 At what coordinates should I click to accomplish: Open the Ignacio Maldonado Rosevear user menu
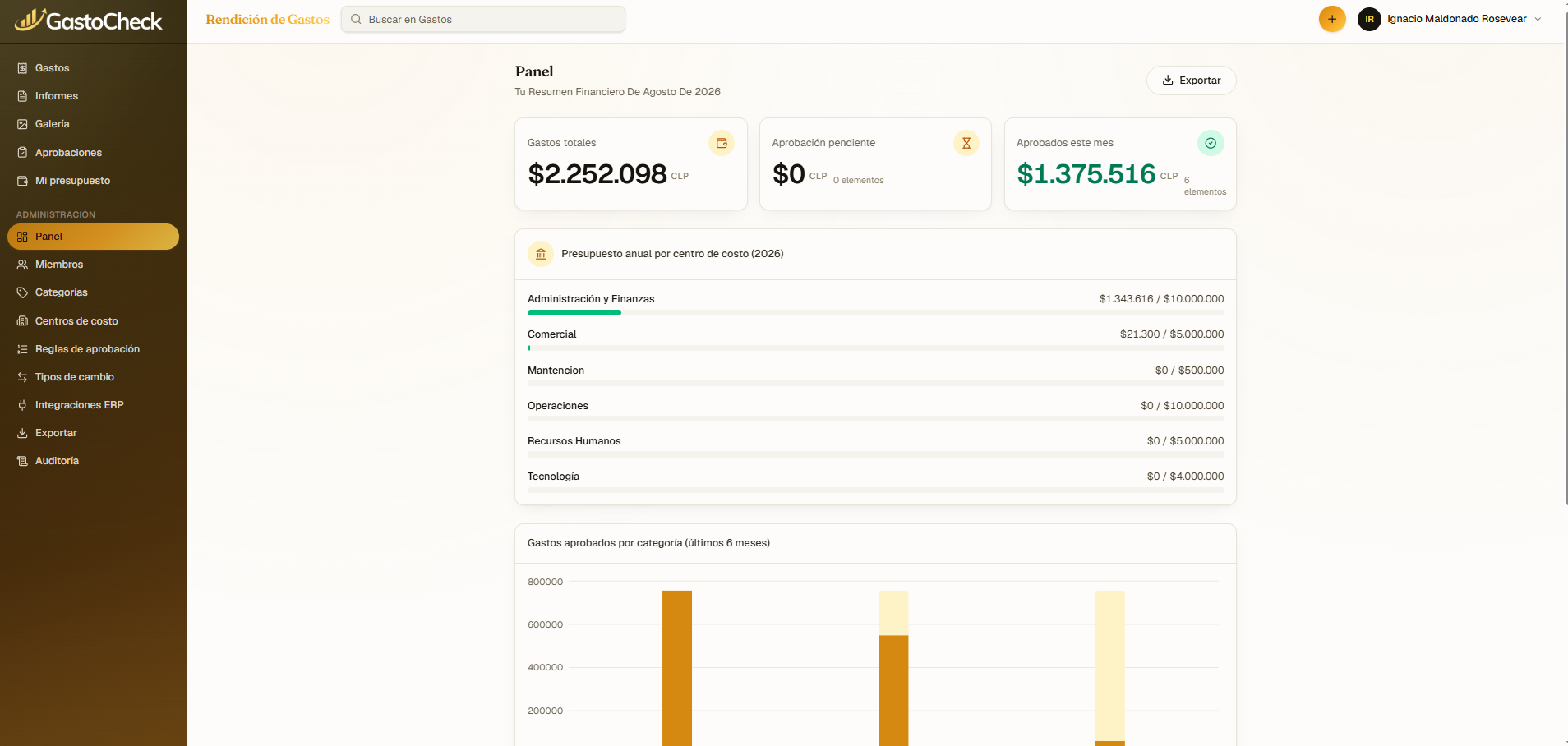(x=1450, y=19)
